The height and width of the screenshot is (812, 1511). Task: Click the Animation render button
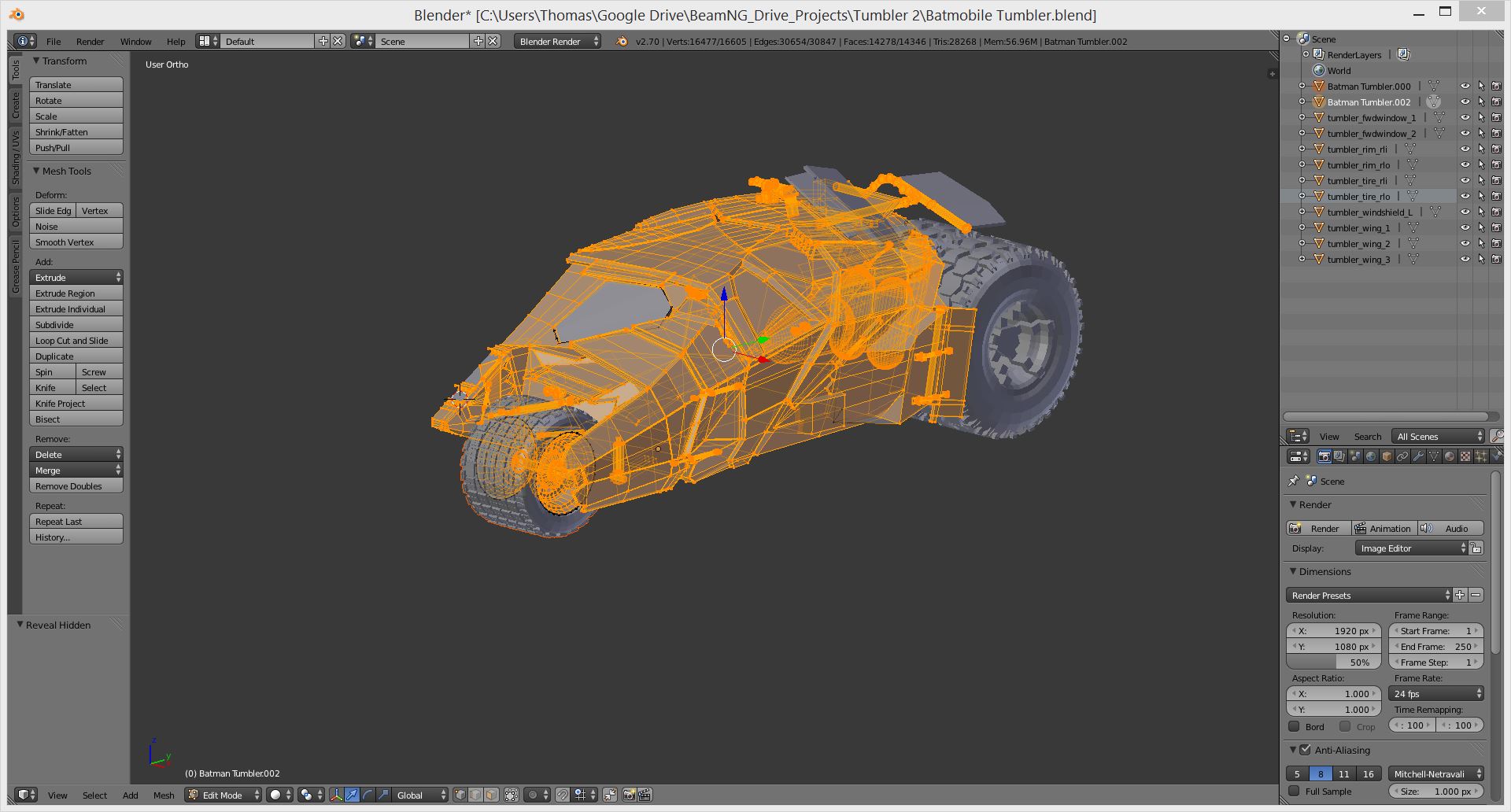(x=1384, y=528)
